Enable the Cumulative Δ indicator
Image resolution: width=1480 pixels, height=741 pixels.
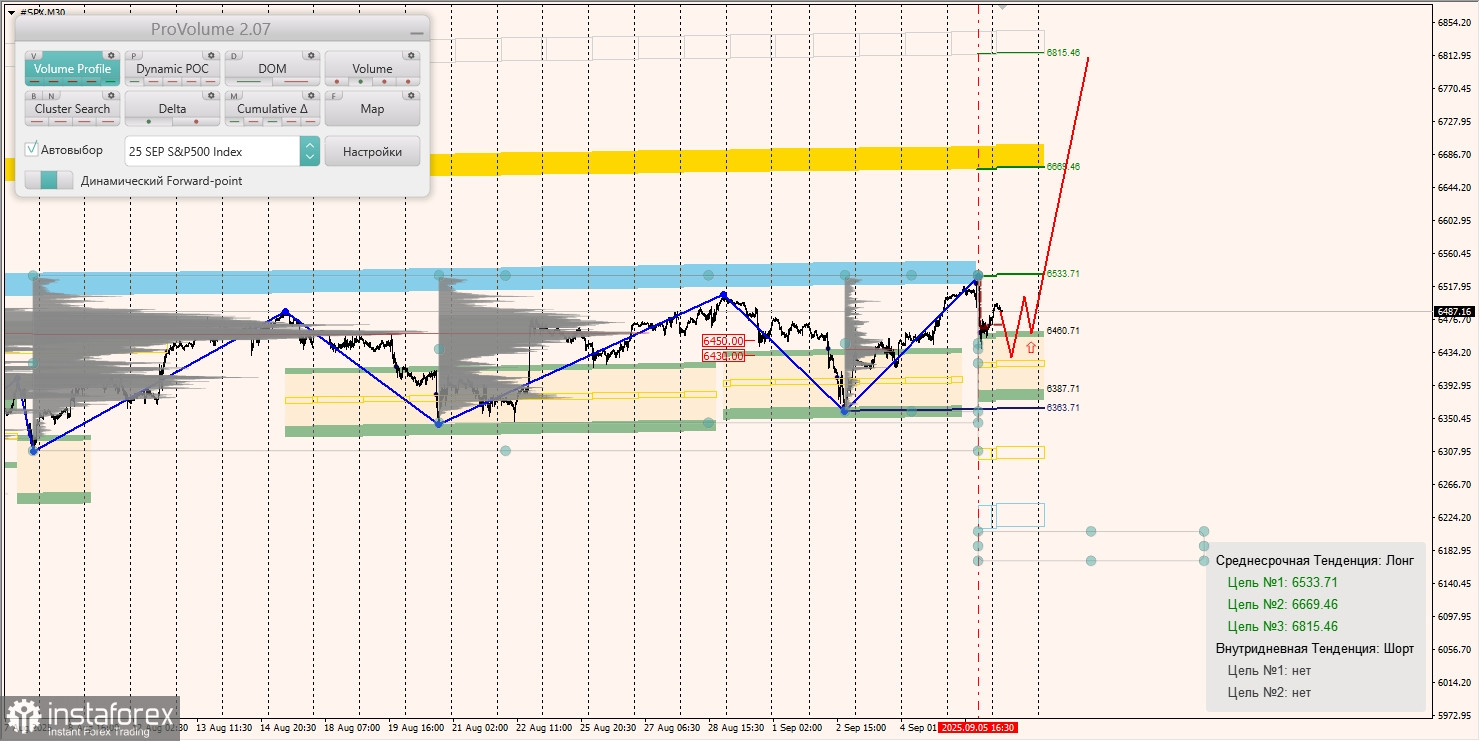272,109
